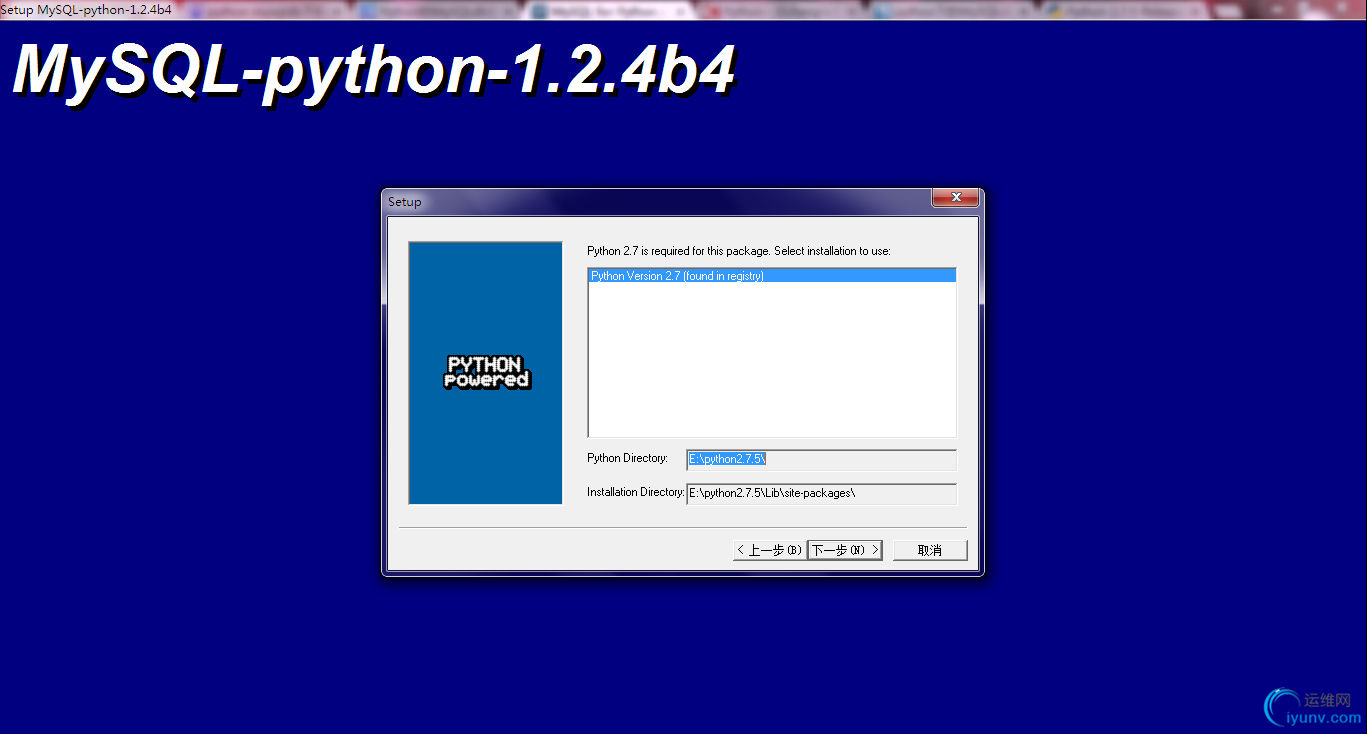This screenshot has width=1367, height=734.
Task: Click the 'Python Directory:' label
Action: (x=627, y=458)
